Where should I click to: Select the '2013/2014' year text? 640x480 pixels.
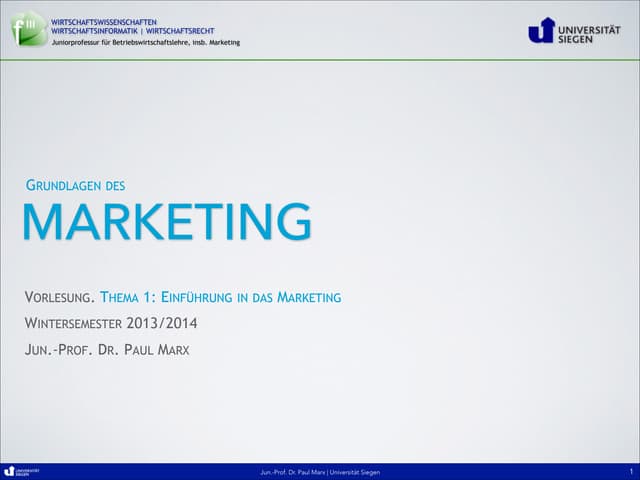pos(162,323)
